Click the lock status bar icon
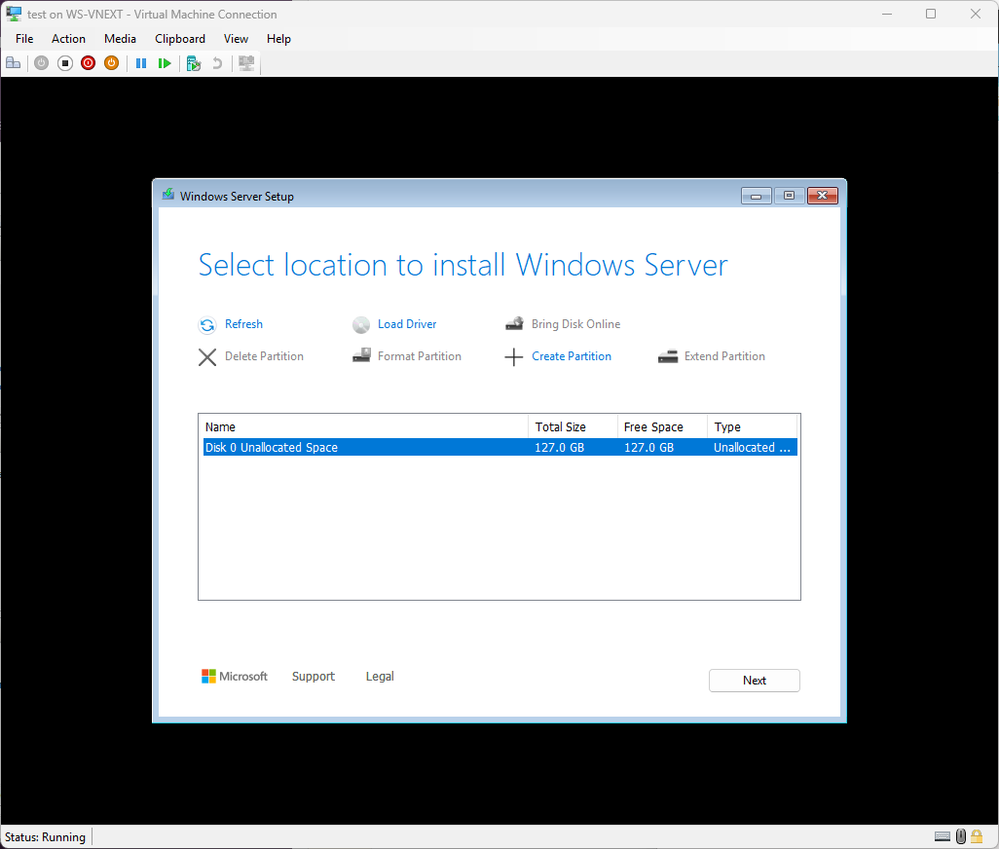Screen dimensions: 999x849 tap(977, 836)
